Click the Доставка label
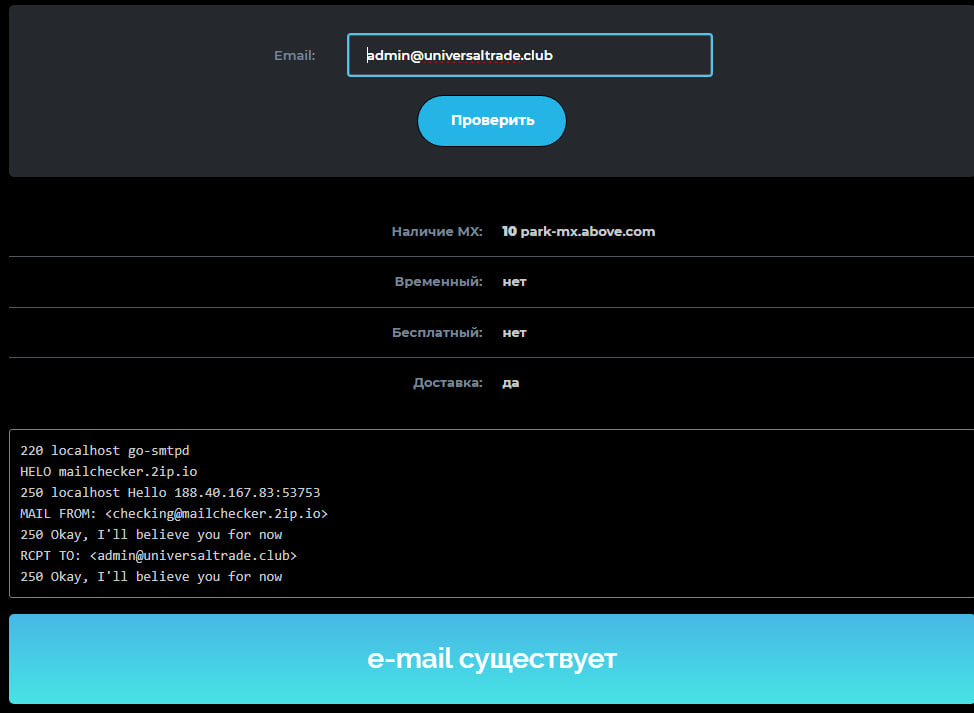Screen dimensions: 974x713 [448, 383]
